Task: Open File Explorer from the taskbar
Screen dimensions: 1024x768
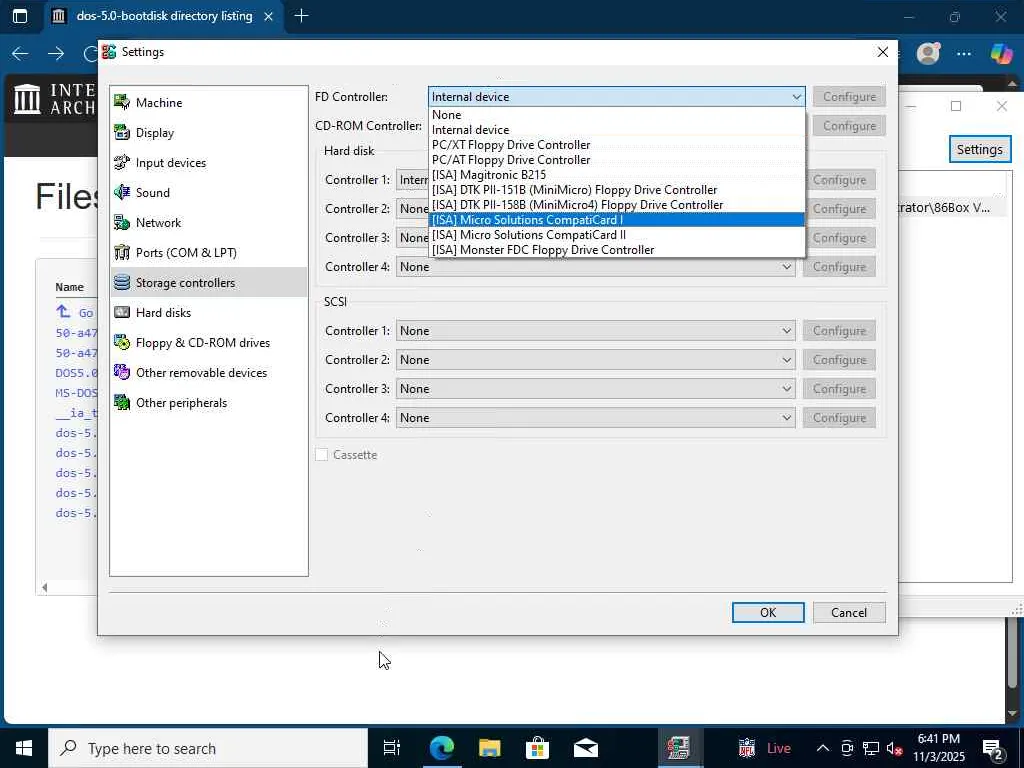Action: point(489,748)
